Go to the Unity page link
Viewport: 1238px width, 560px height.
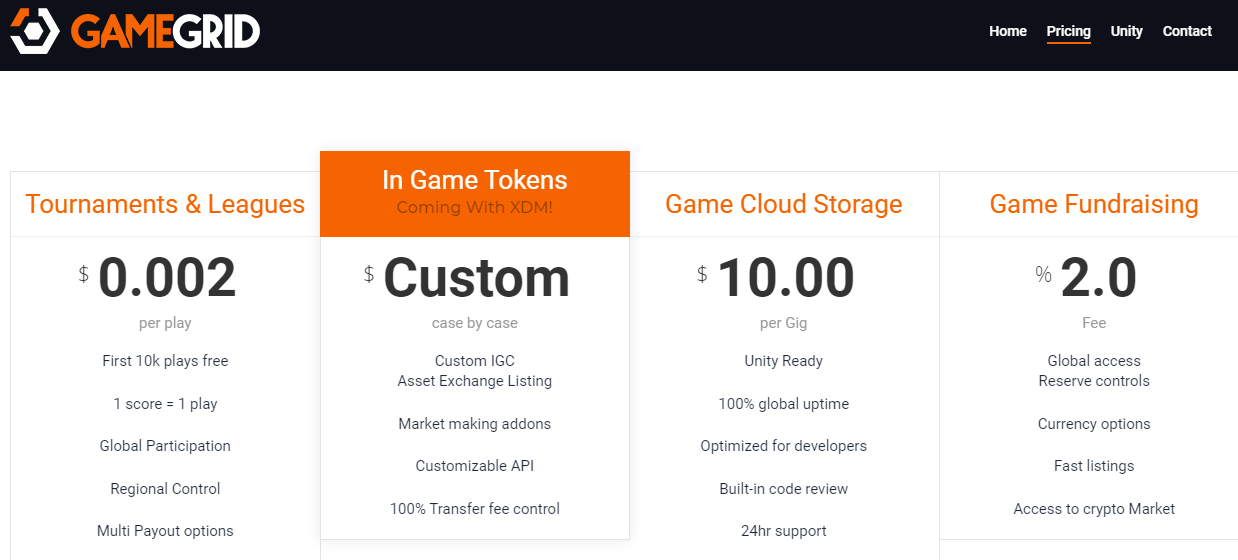click(x=1126, y=31)
